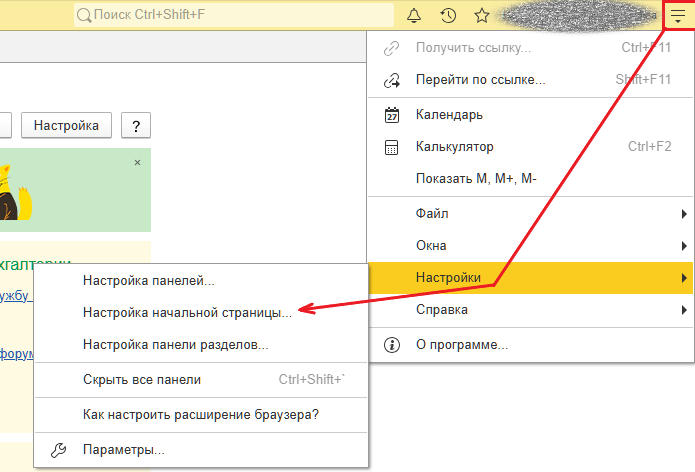Image resolution: width=695 pixels, height=472 pixels.
Task: Open the main menu dropdown arrow icon
Action: click(678, 15)
